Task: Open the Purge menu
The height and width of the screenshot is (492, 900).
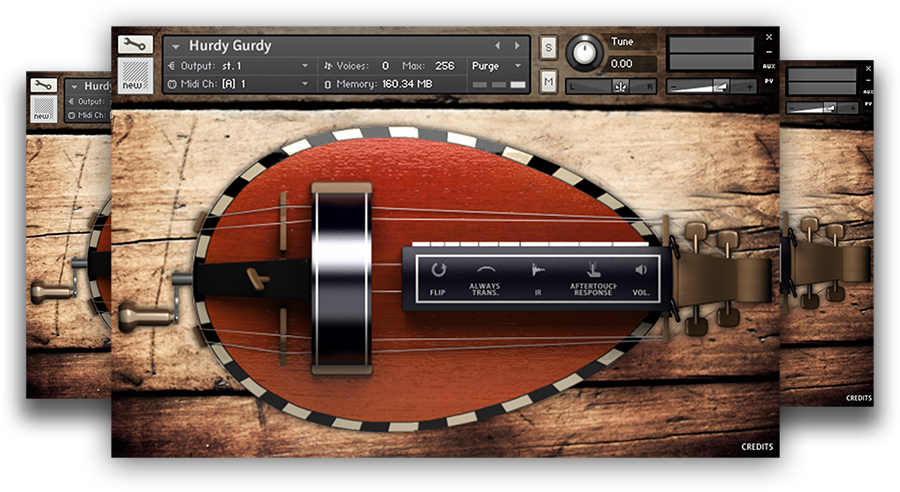Action: click(x=498, y=66)
